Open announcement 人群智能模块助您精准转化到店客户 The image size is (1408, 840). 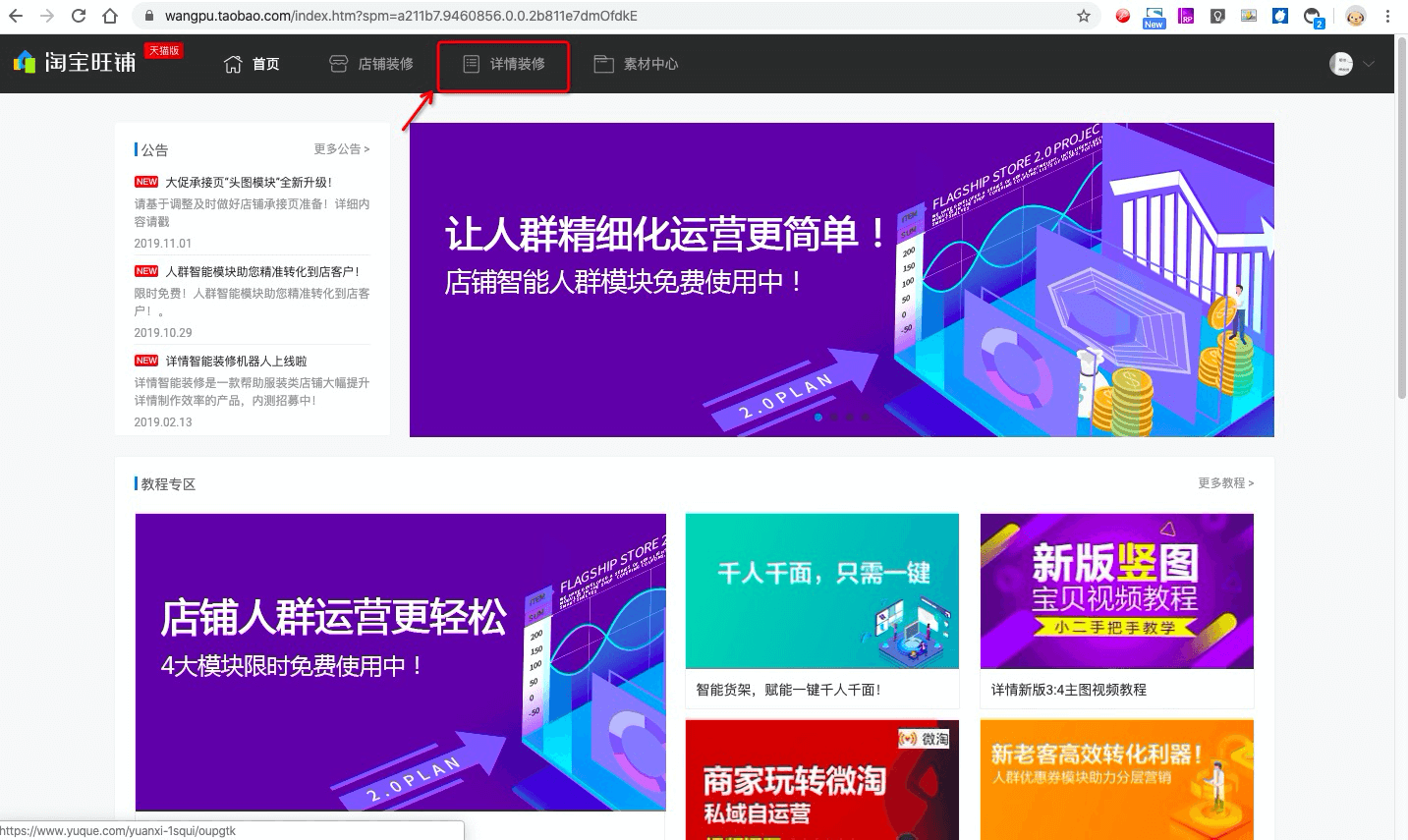point(262,272)
